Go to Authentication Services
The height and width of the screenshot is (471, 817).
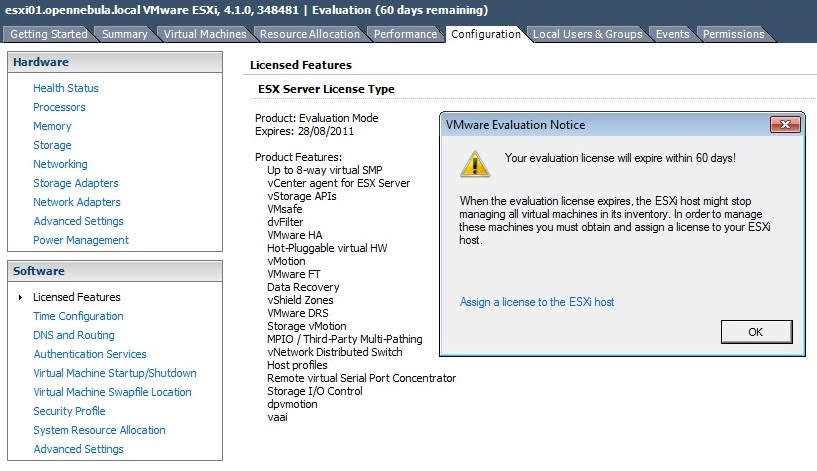[90, 354]
